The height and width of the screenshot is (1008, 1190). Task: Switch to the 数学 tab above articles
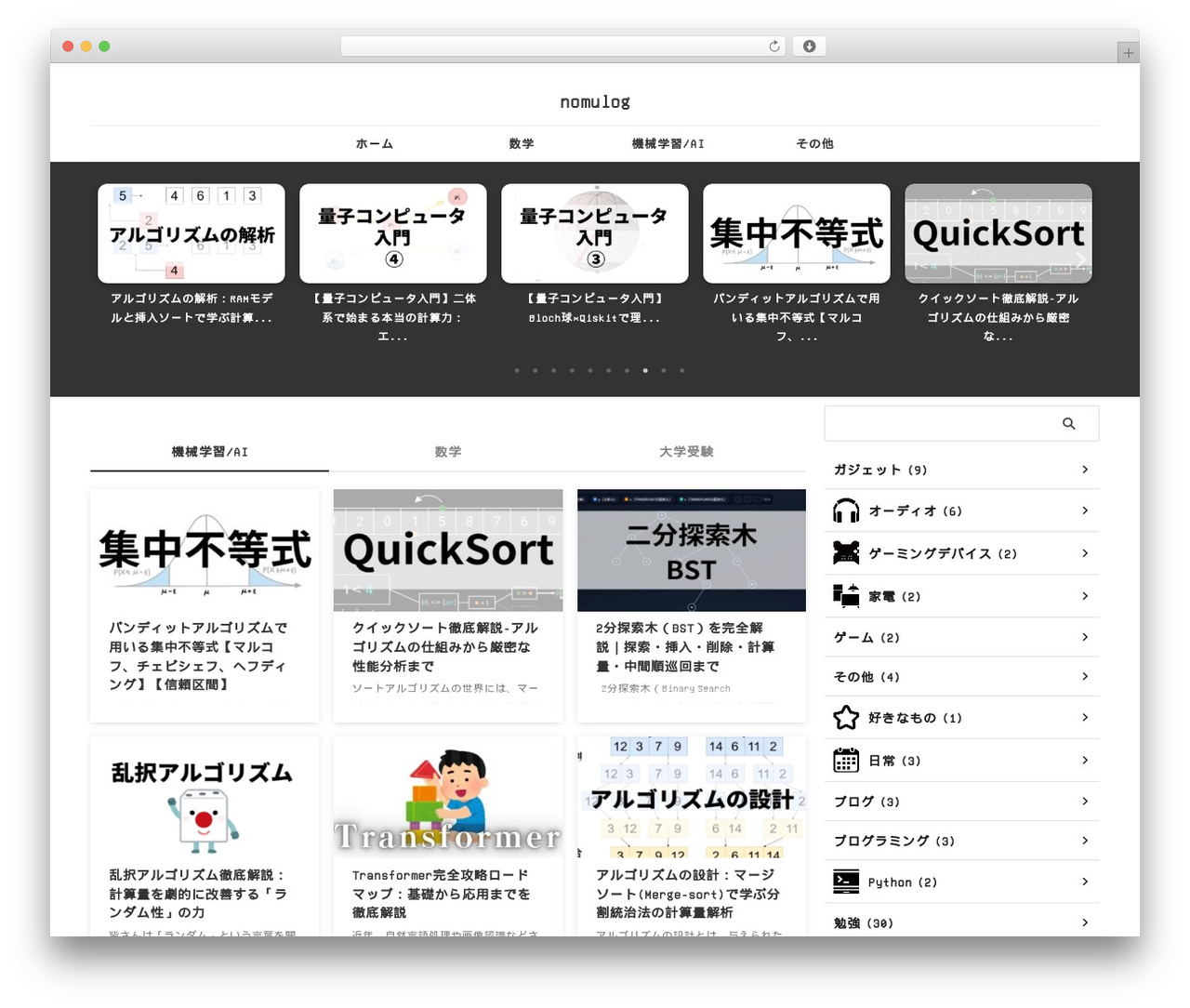(448, 451)
